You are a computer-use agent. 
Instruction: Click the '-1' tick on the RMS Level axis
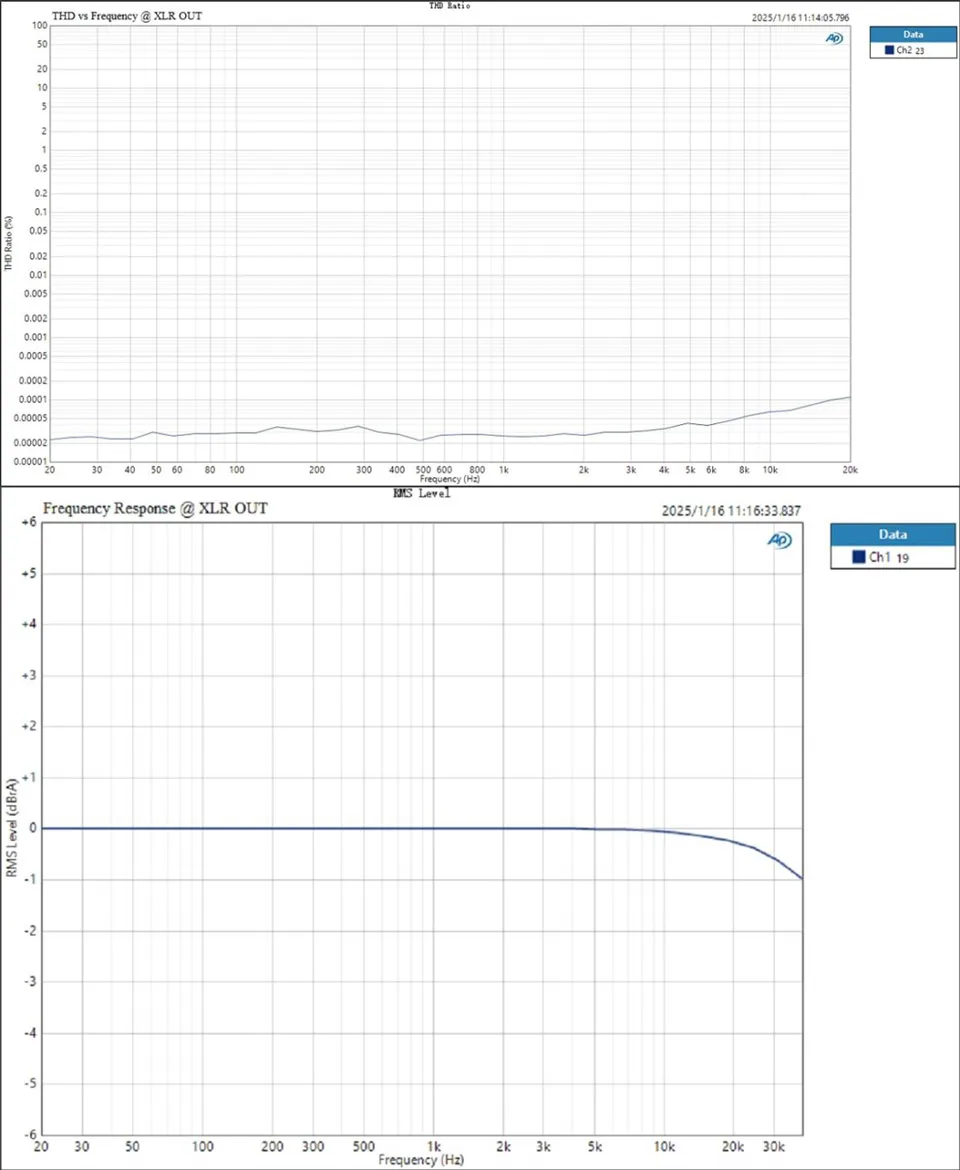(x=31, y=879)
